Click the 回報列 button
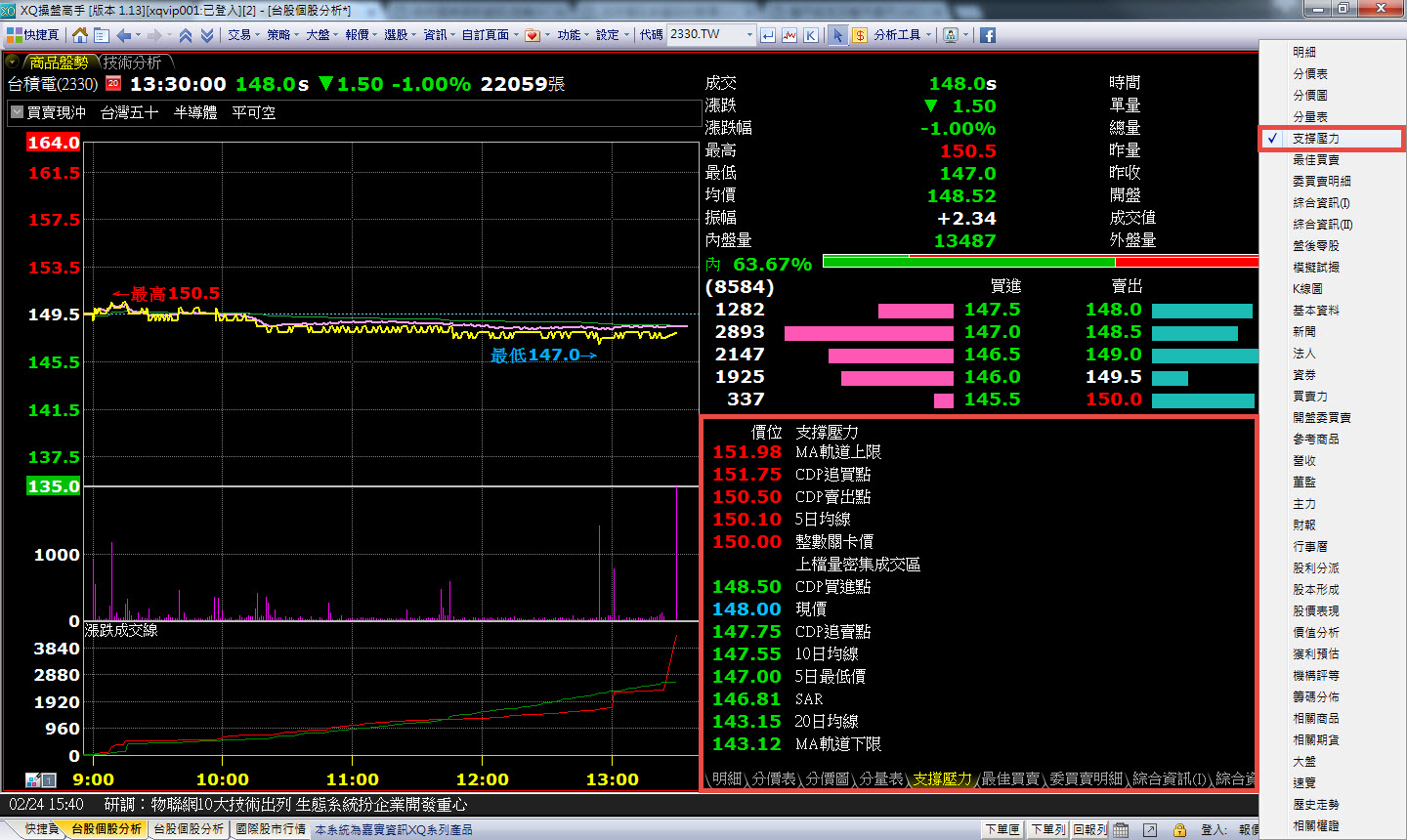Screen dimensions: 1407x840 [x=1089, y=829]
